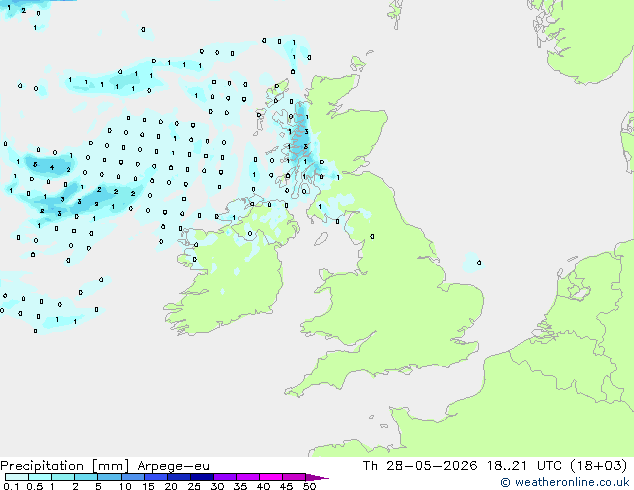Screen dimensions: 634x490
Task: Click the legend label '0.1'
Action: pyautogui.click(x=11, y=486)
